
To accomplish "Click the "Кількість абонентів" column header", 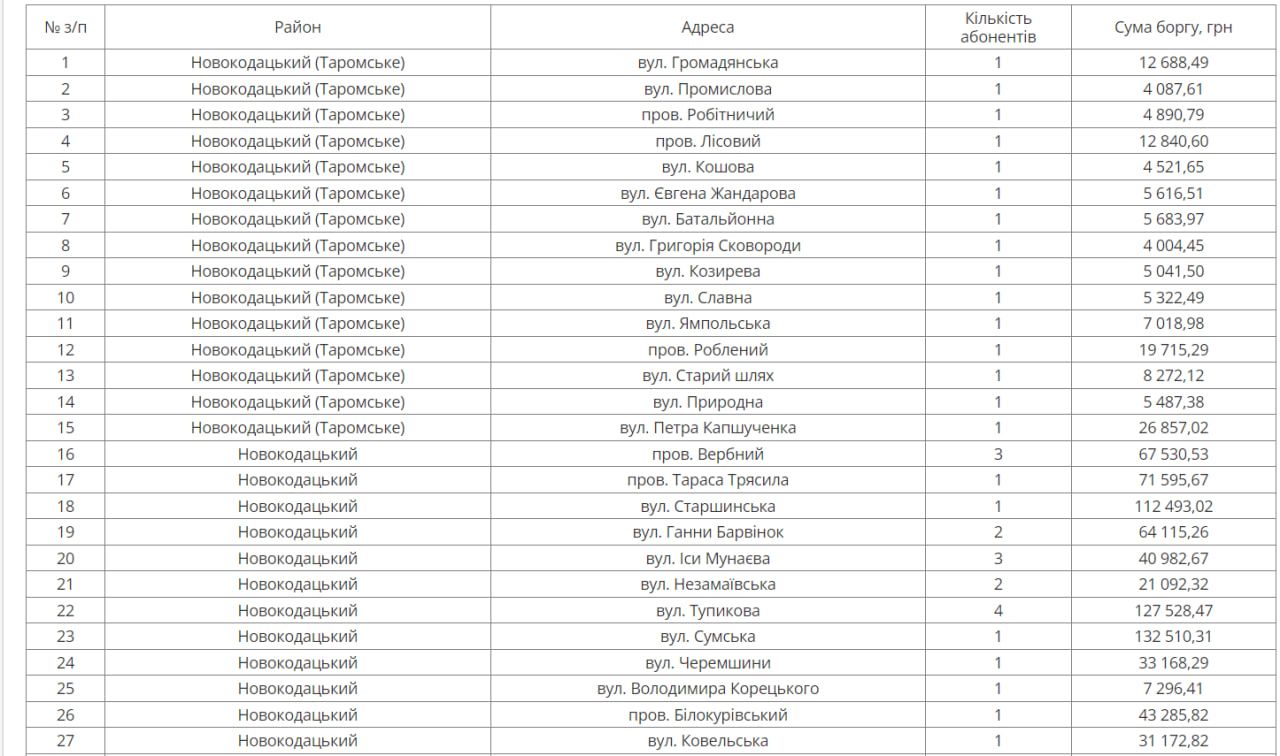I will click(x=998, y=28).
